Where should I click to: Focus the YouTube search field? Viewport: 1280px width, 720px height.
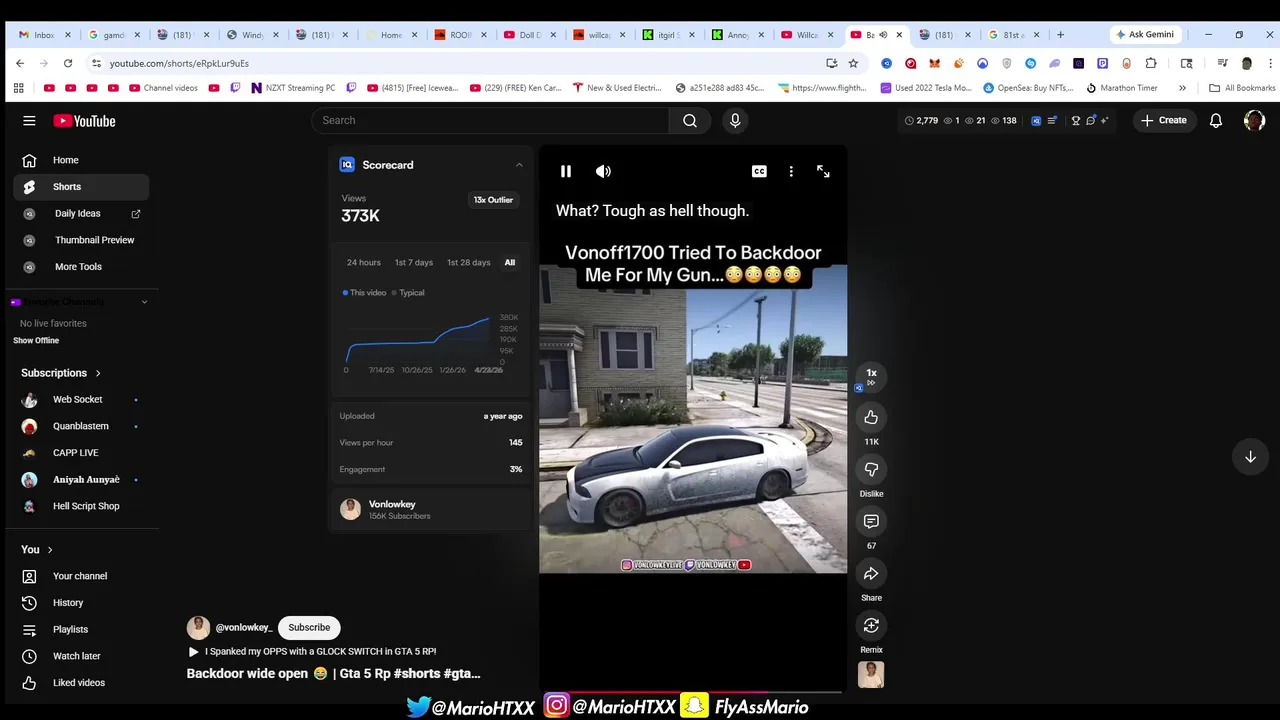490,120
